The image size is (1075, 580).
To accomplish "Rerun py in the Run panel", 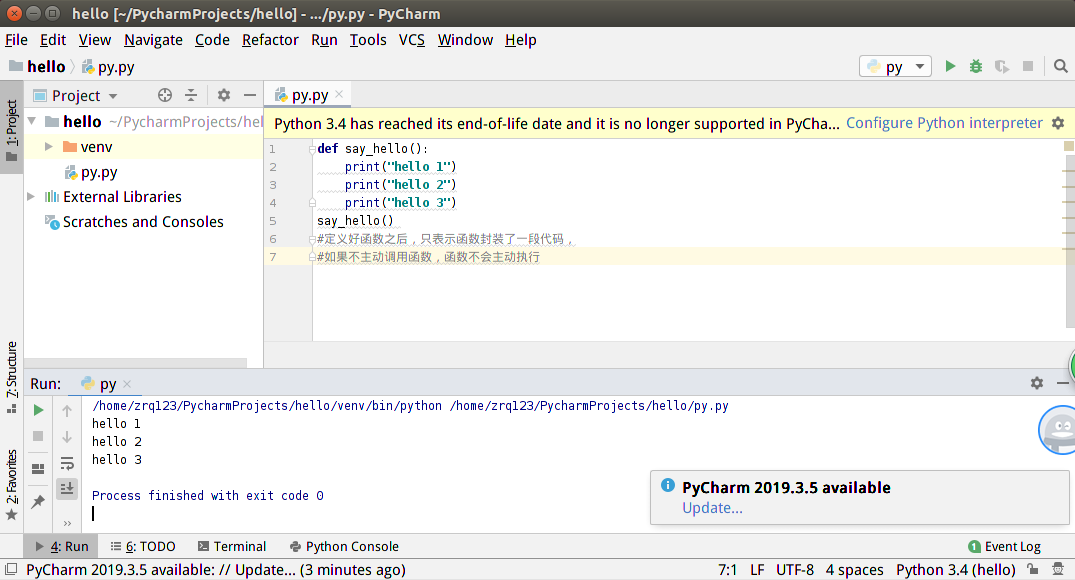I will click(38, 410).
